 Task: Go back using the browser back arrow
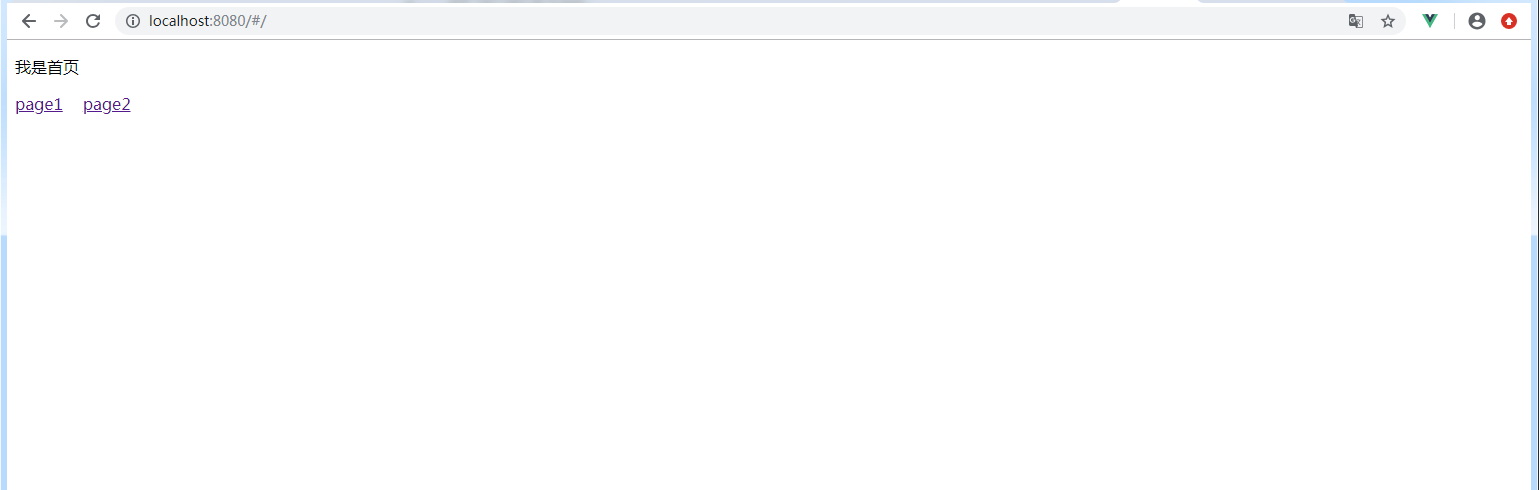29,21
